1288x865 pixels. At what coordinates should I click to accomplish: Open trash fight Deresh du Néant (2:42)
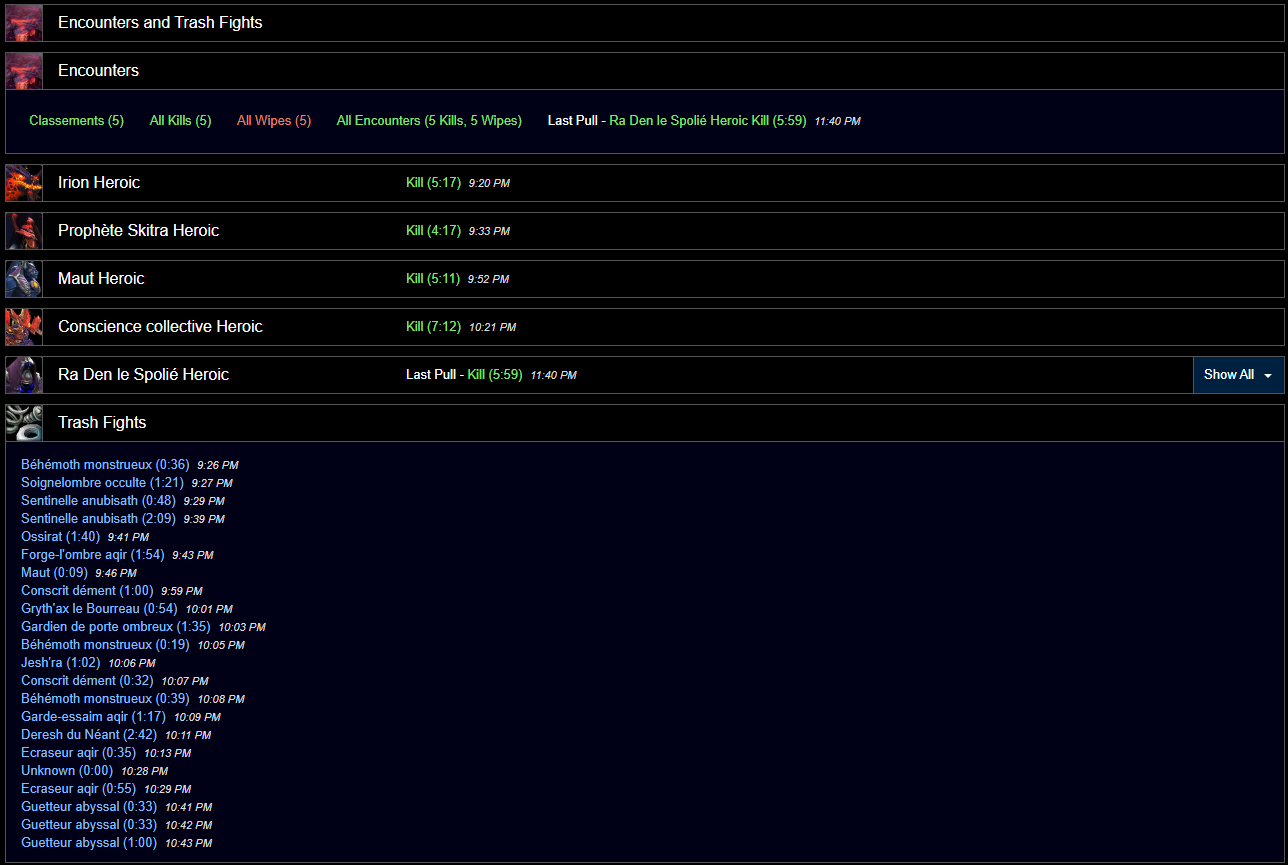(x=89, y=735)
